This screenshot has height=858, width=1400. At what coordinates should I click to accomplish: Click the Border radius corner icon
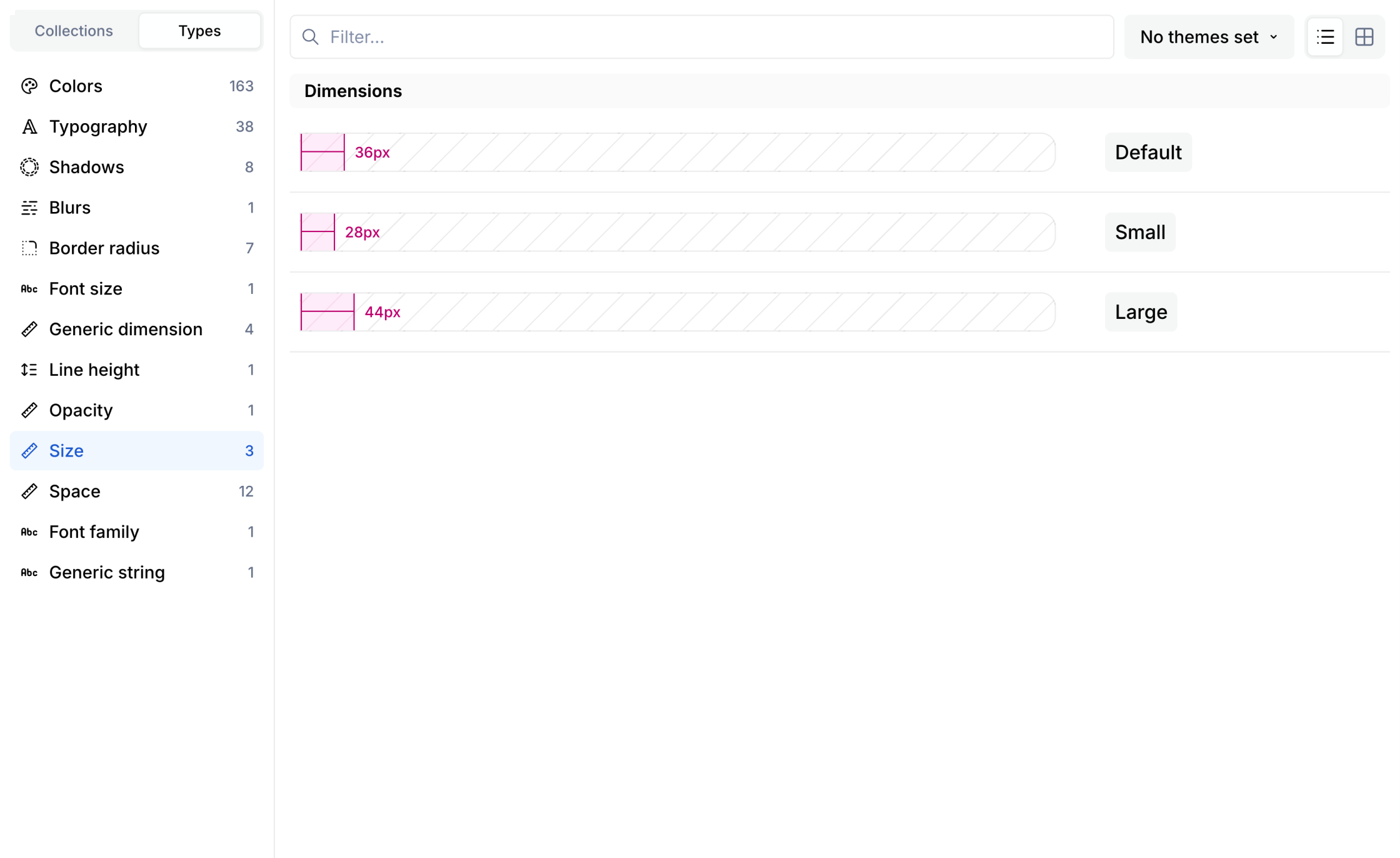coord(29,248)
